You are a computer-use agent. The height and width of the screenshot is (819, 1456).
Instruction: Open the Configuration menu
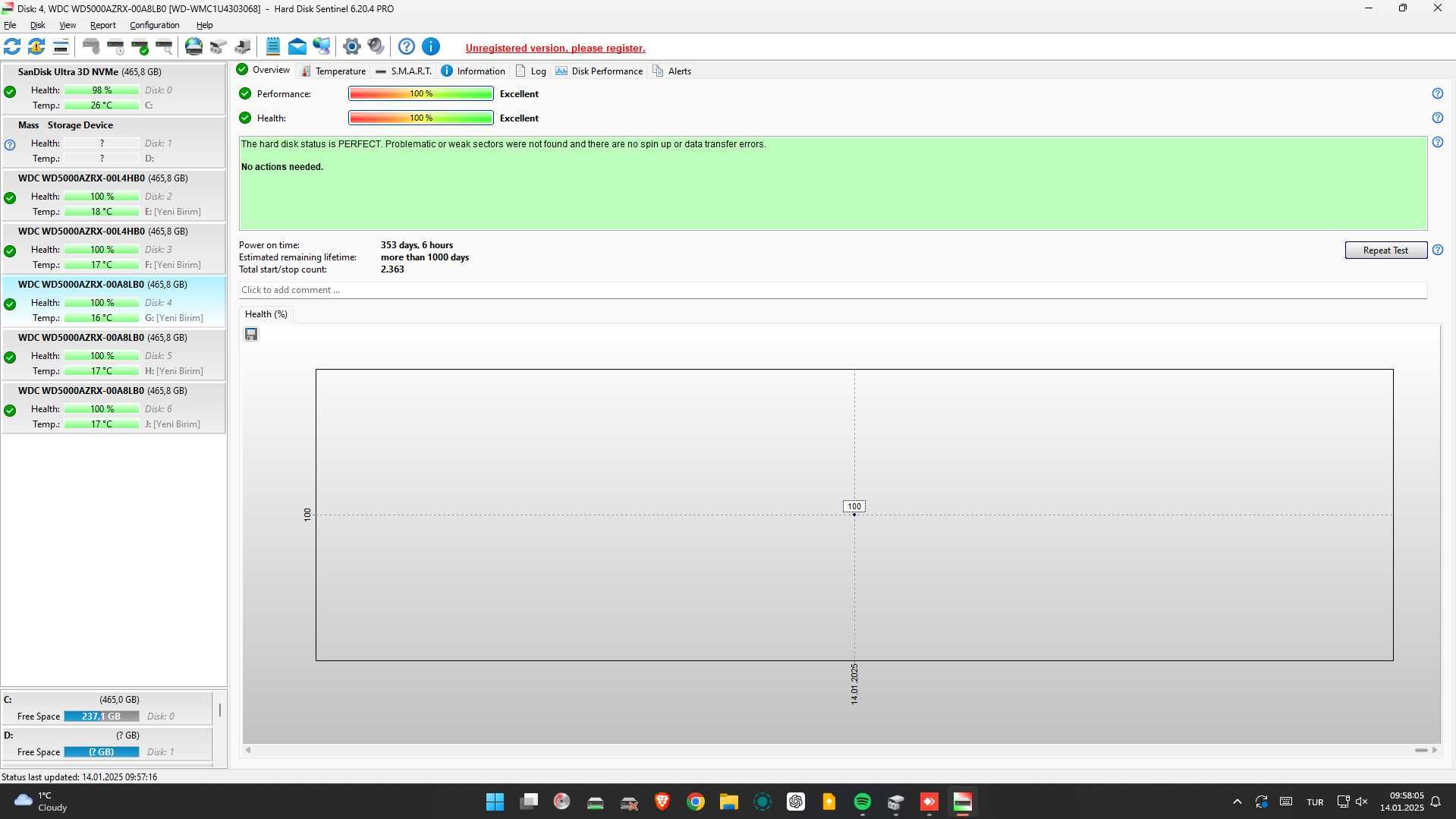[x=154, y=25]
